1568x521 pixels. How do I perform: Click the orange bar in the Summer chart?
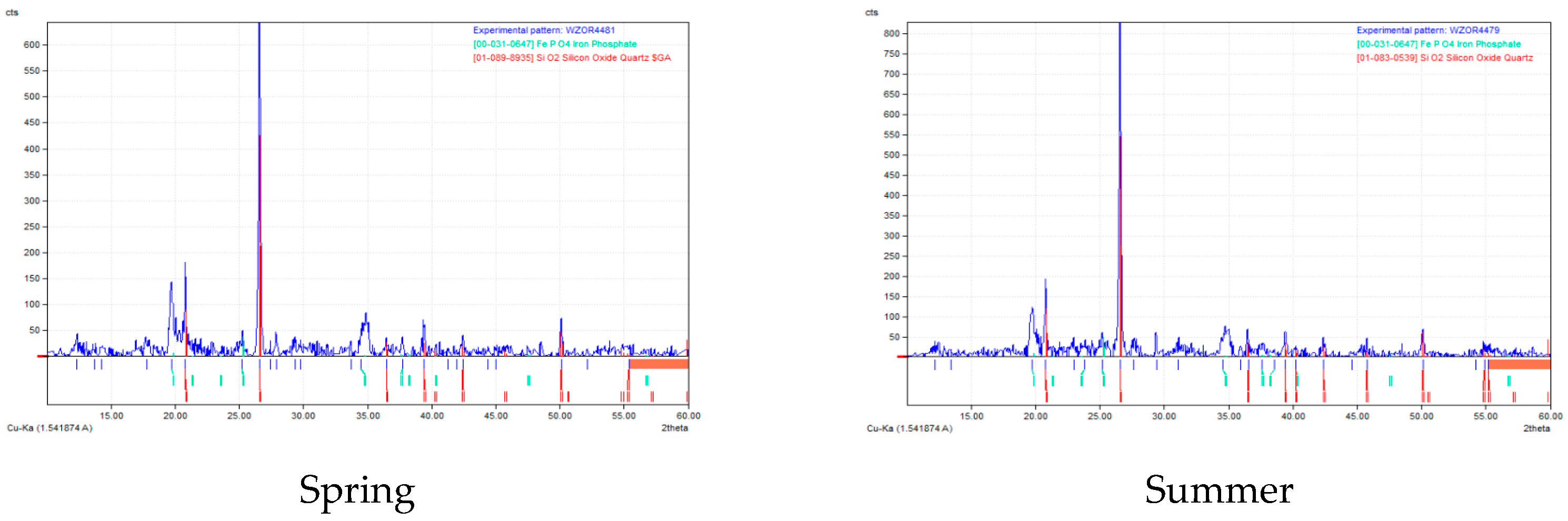[1519, 365]
